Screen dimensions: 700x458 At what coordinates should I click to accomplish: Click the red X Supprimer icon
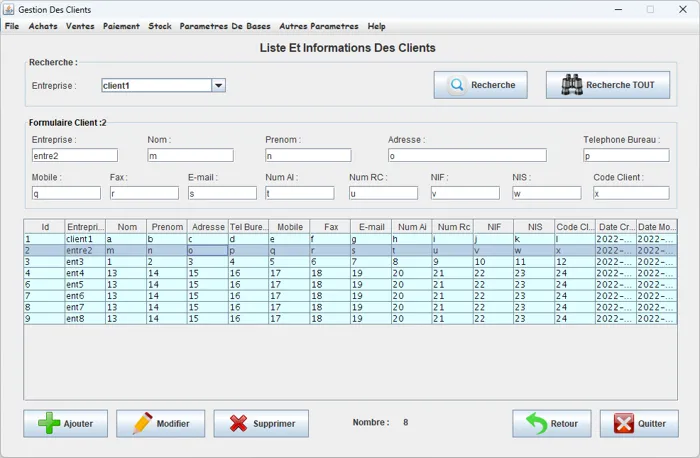238,423
